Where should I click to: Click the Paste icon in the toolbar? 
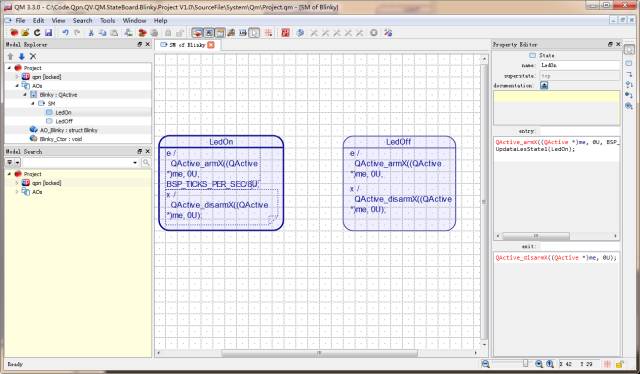pyautogui.click(x=114, y=33)
